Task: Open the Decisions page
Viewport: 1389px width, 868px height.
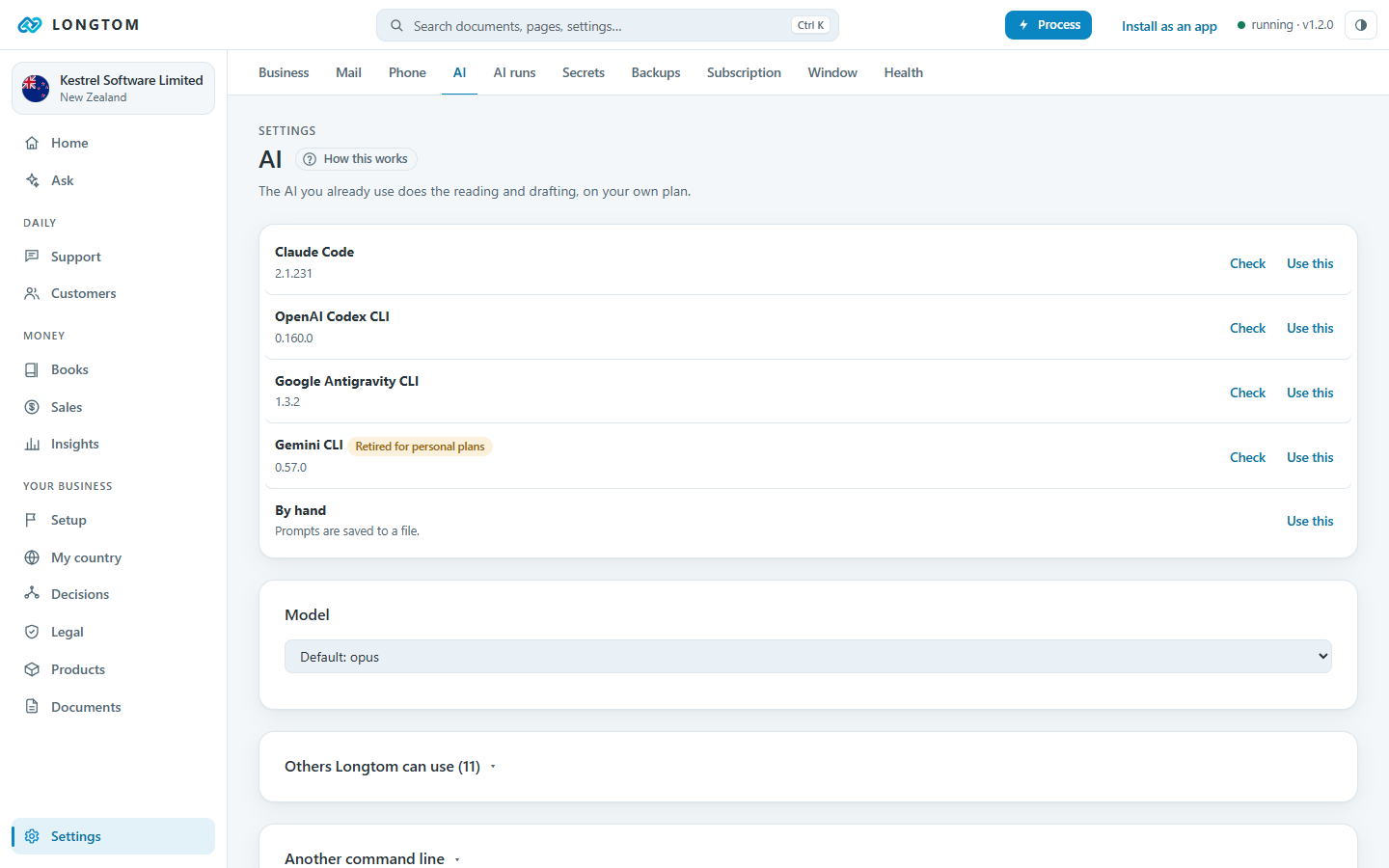Action: (113, 594)
